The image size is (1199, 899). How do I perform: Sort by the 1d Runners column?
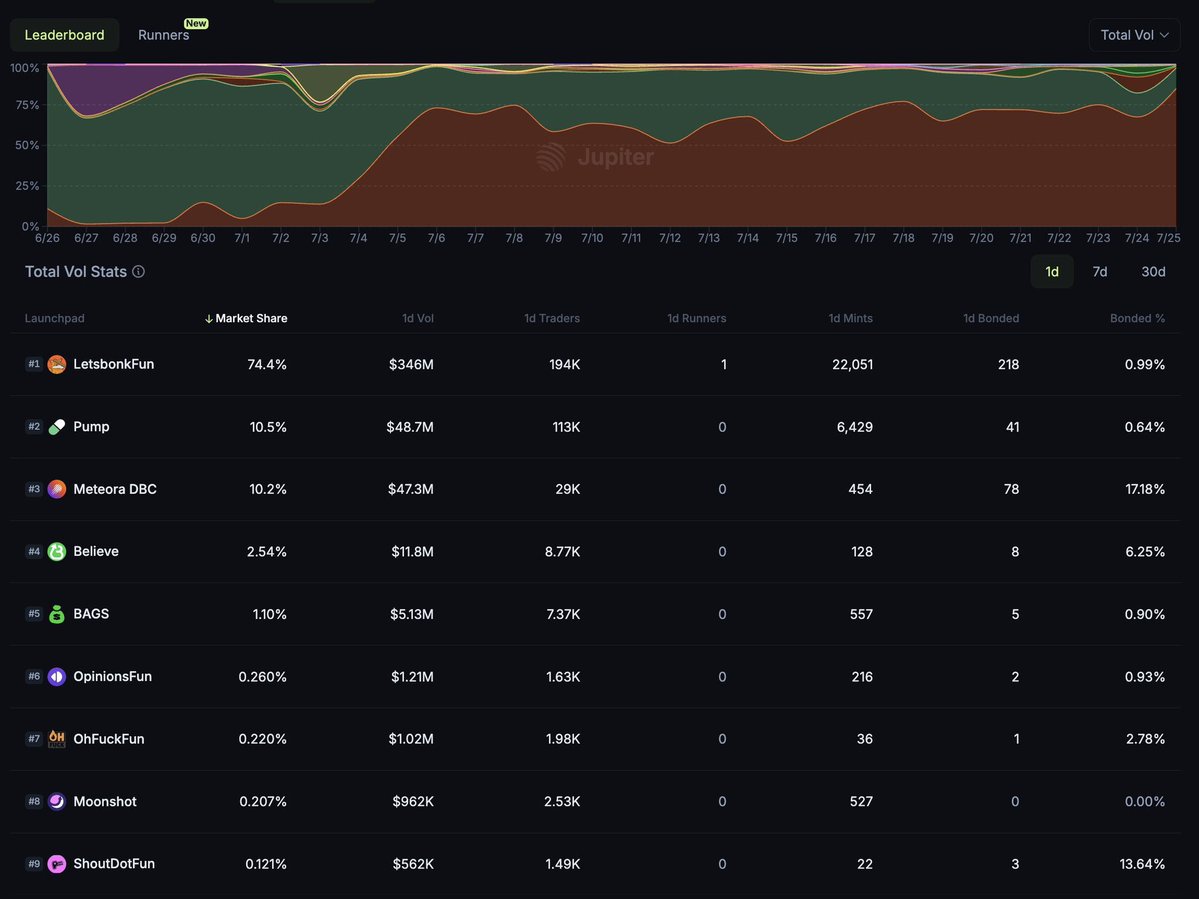[697, 319]
